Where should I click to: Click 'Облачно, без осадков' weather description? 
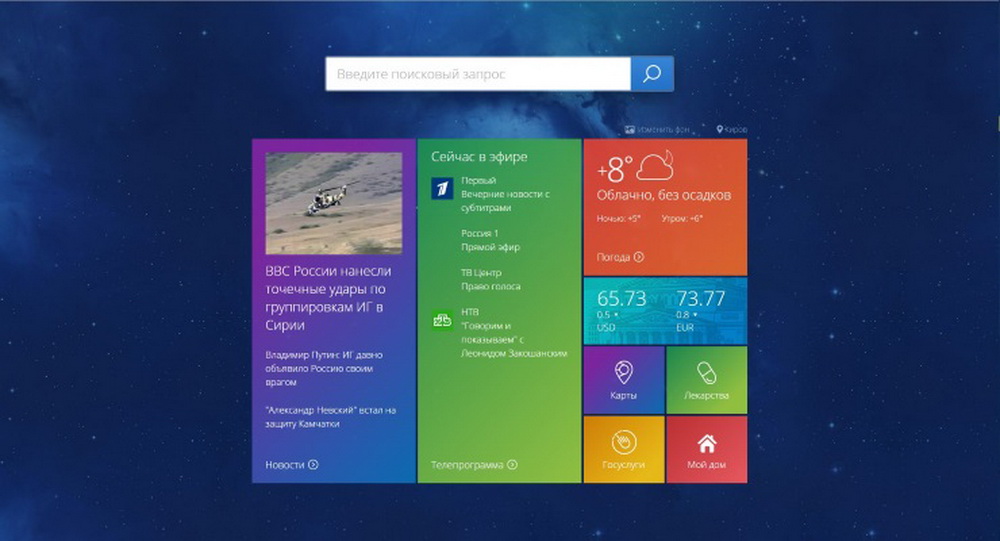(664, 195)
